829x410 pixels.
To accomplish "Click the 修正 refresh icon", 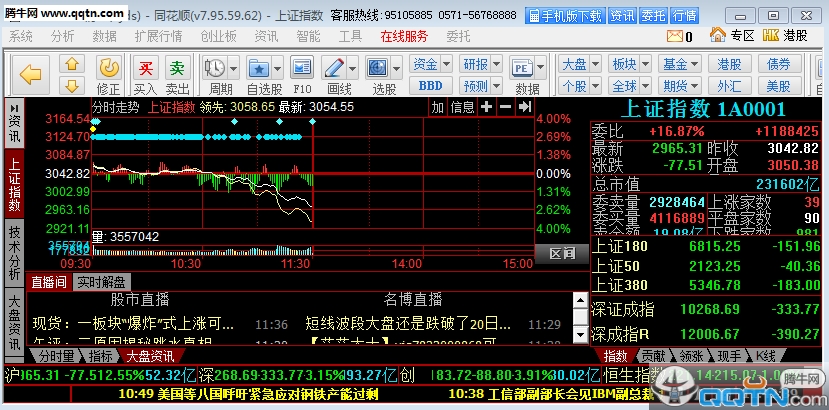I will [x=108, y=68].
